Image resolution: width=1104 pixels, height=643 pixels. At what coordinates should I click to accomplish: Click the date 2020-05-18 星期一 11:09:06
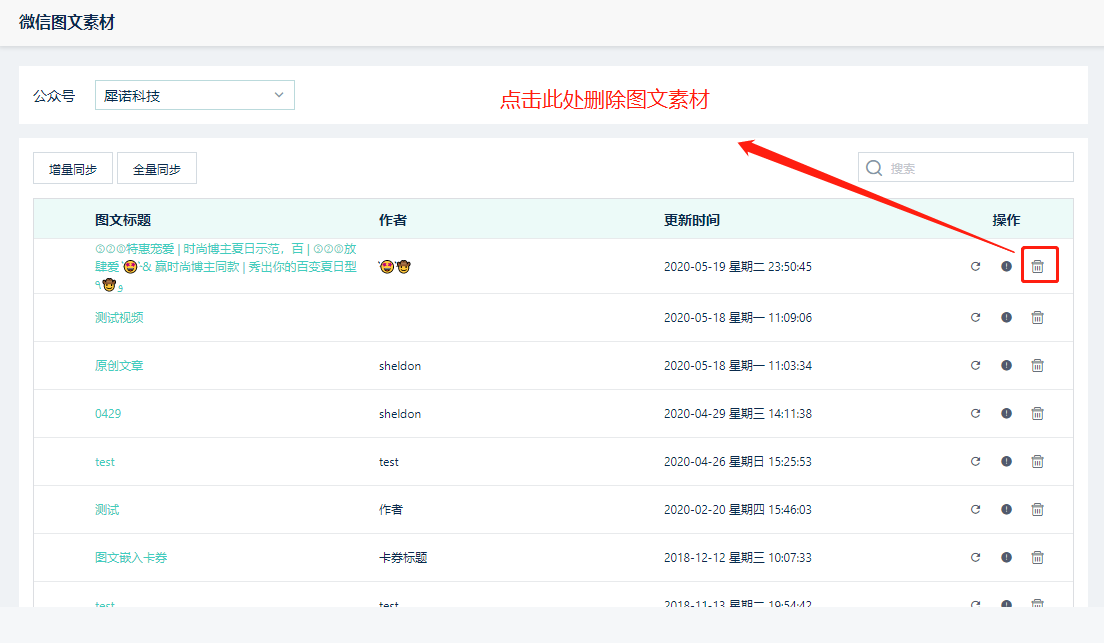click(x=738, y=318)
